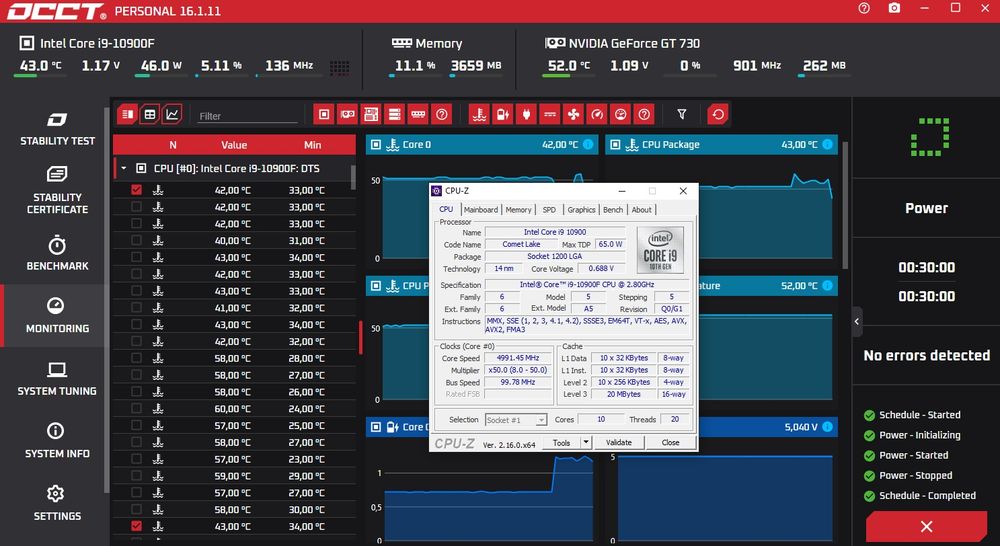
Task: Show info for CPU Package graph
Action: click(827, 144)
